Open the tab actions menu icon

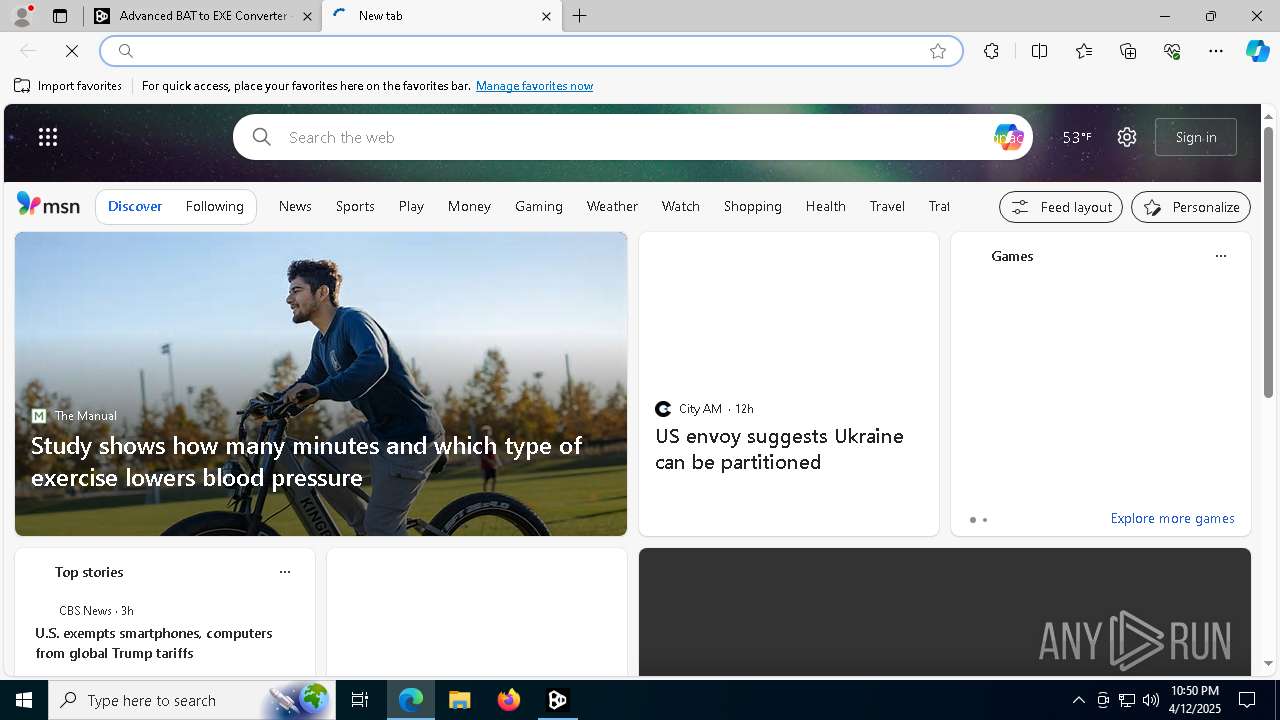click(x=60, y=16)
